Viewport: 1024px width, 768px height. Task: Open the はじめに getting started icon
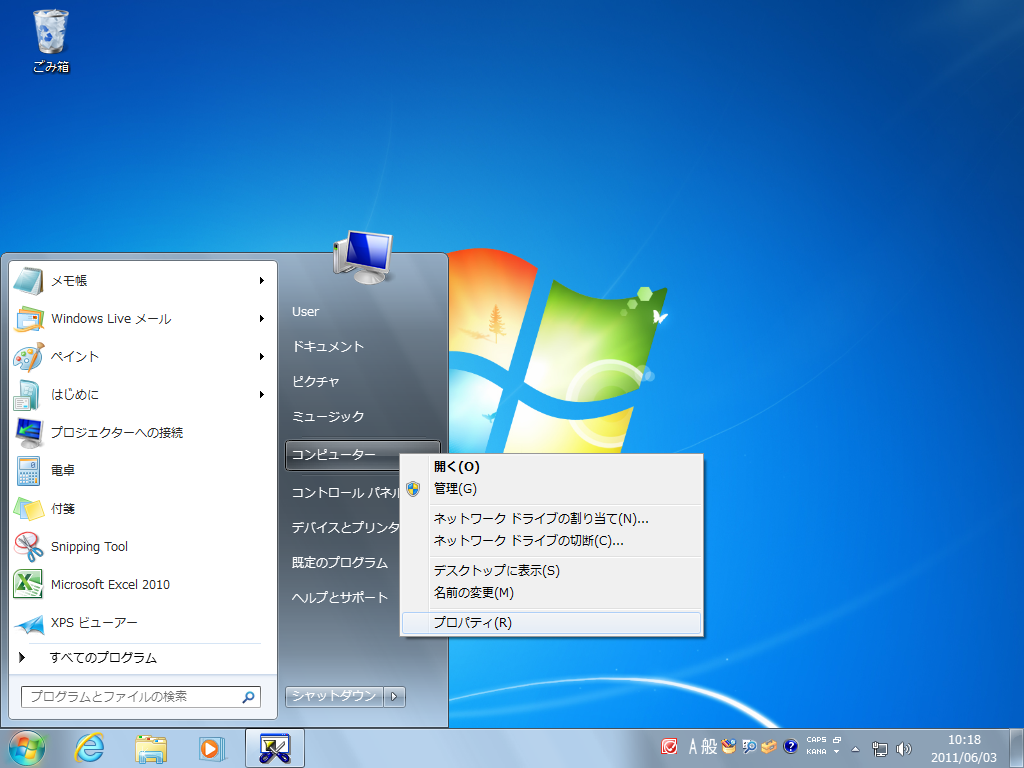(x=28, y=394)
